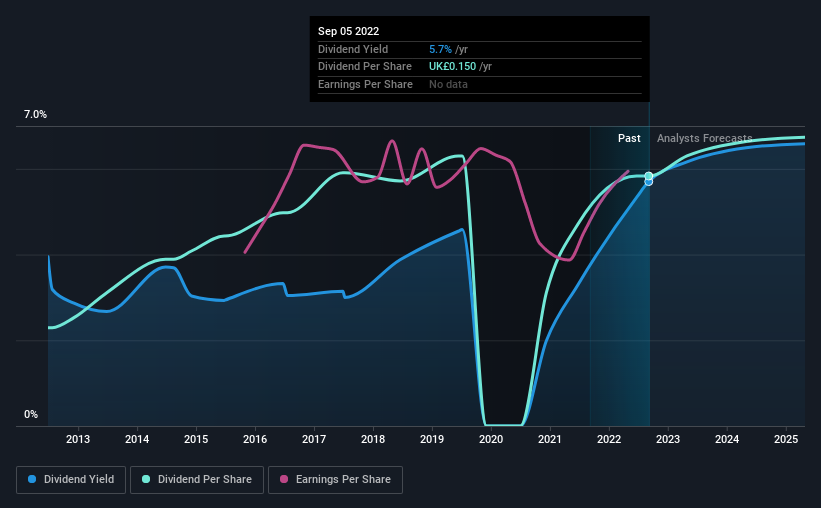821x508 pixels.
Task: Select the 2022 x-axis label
Action: click(x=609, y=439)
